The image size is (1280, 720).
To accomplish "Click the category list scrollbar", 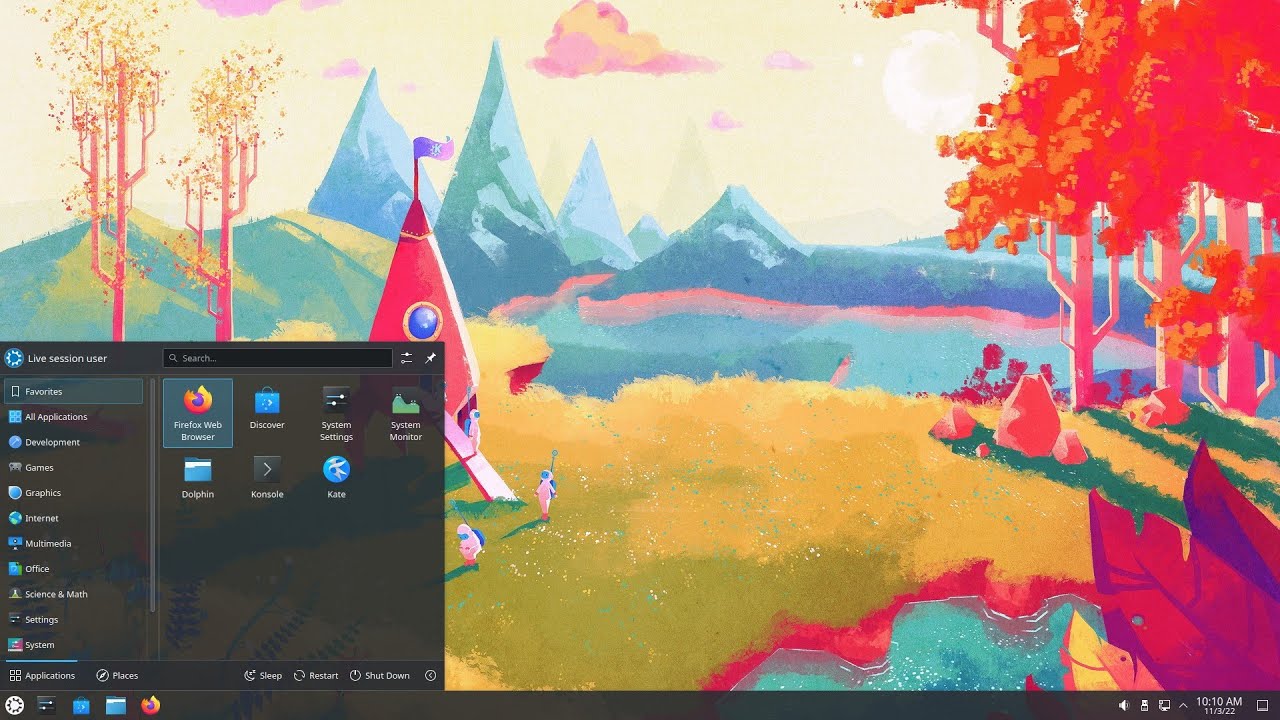I will point(152,495).
